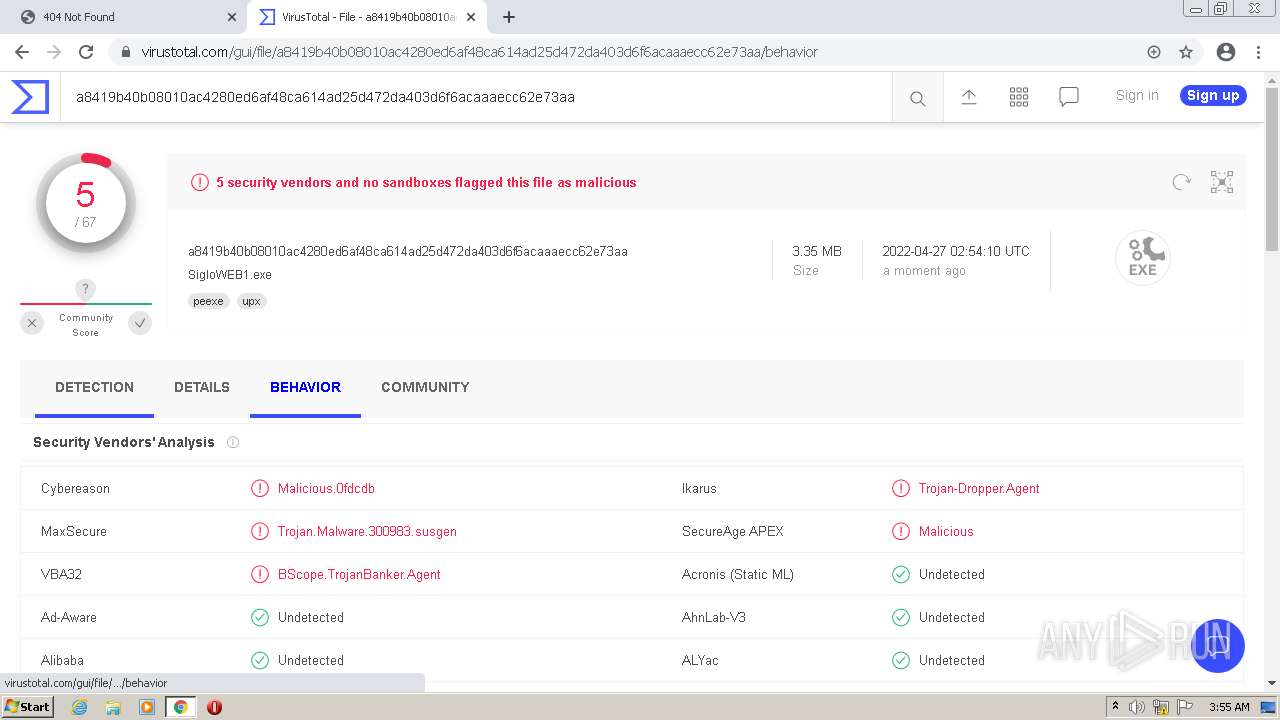Click the 3.35 MB size value
1280x720 pixels.
click(x=817, y=251)
